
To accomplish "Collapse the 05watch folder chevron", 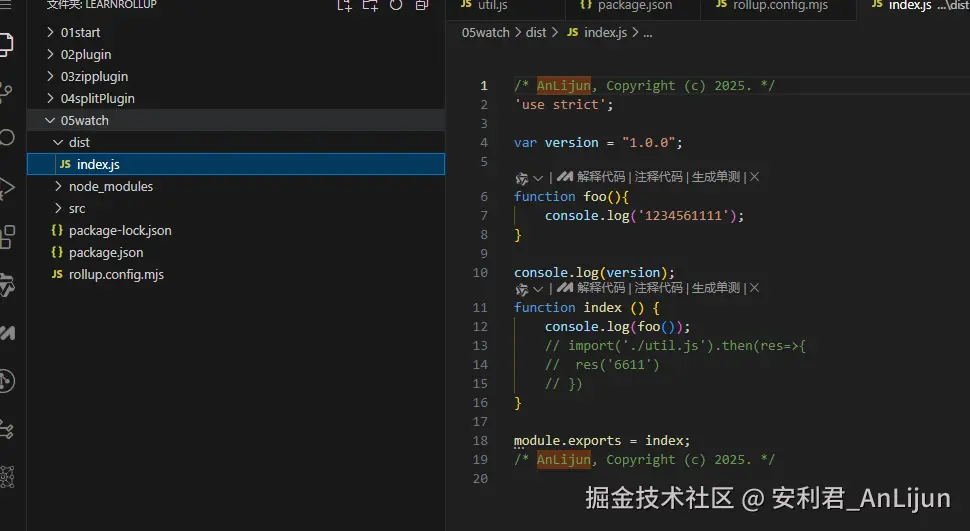I will [50, 121].
